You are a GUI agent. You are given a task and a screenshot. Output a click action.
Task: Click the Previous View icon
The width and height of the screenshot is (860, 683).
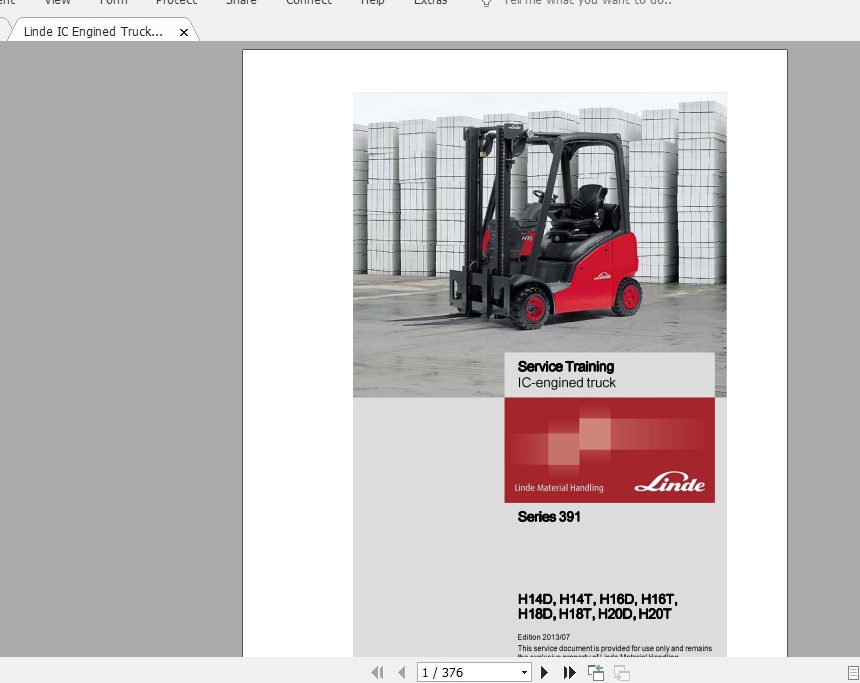point(596,673)
